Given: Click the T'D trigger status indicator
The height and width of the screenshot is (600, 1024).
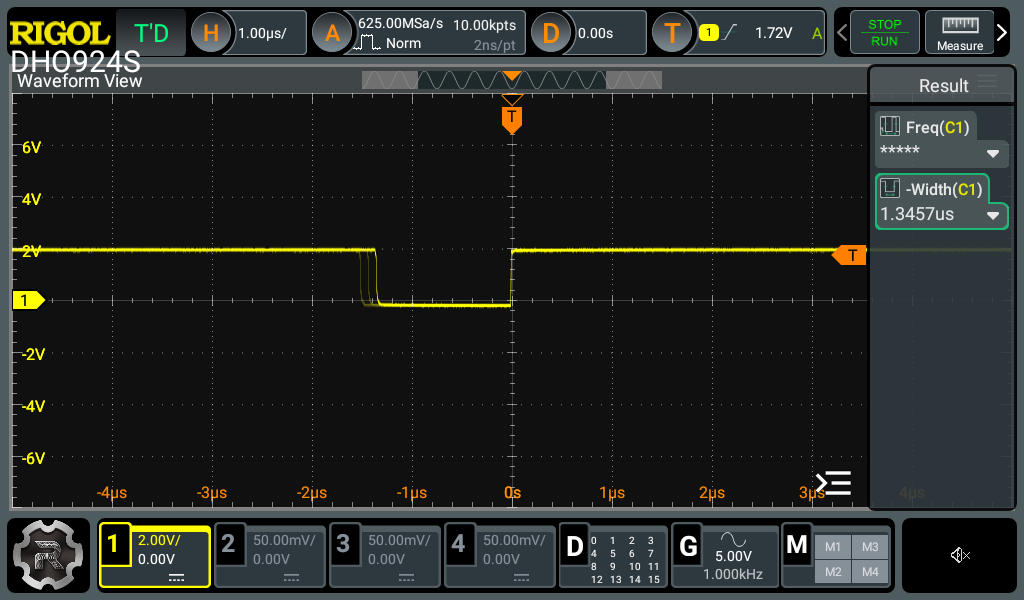Looking at the screenshot, I should coord(151,32).
